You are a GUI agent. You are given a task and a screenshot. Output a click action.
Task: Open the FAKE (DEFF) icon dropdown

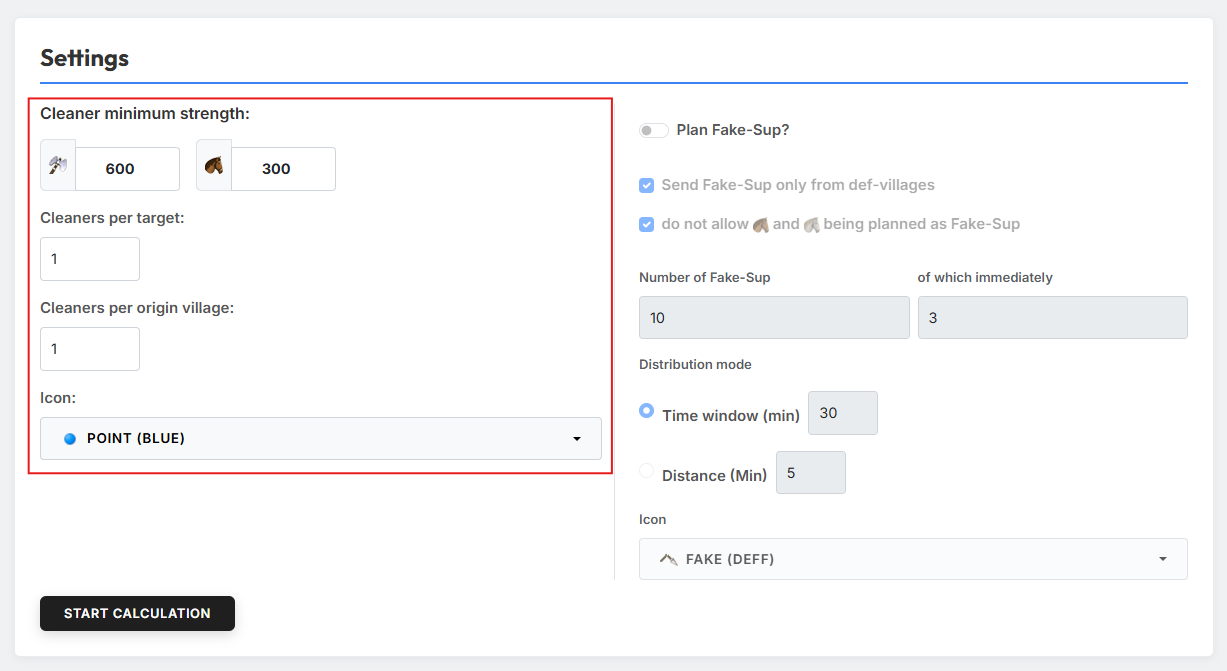(x=913, y=559)
